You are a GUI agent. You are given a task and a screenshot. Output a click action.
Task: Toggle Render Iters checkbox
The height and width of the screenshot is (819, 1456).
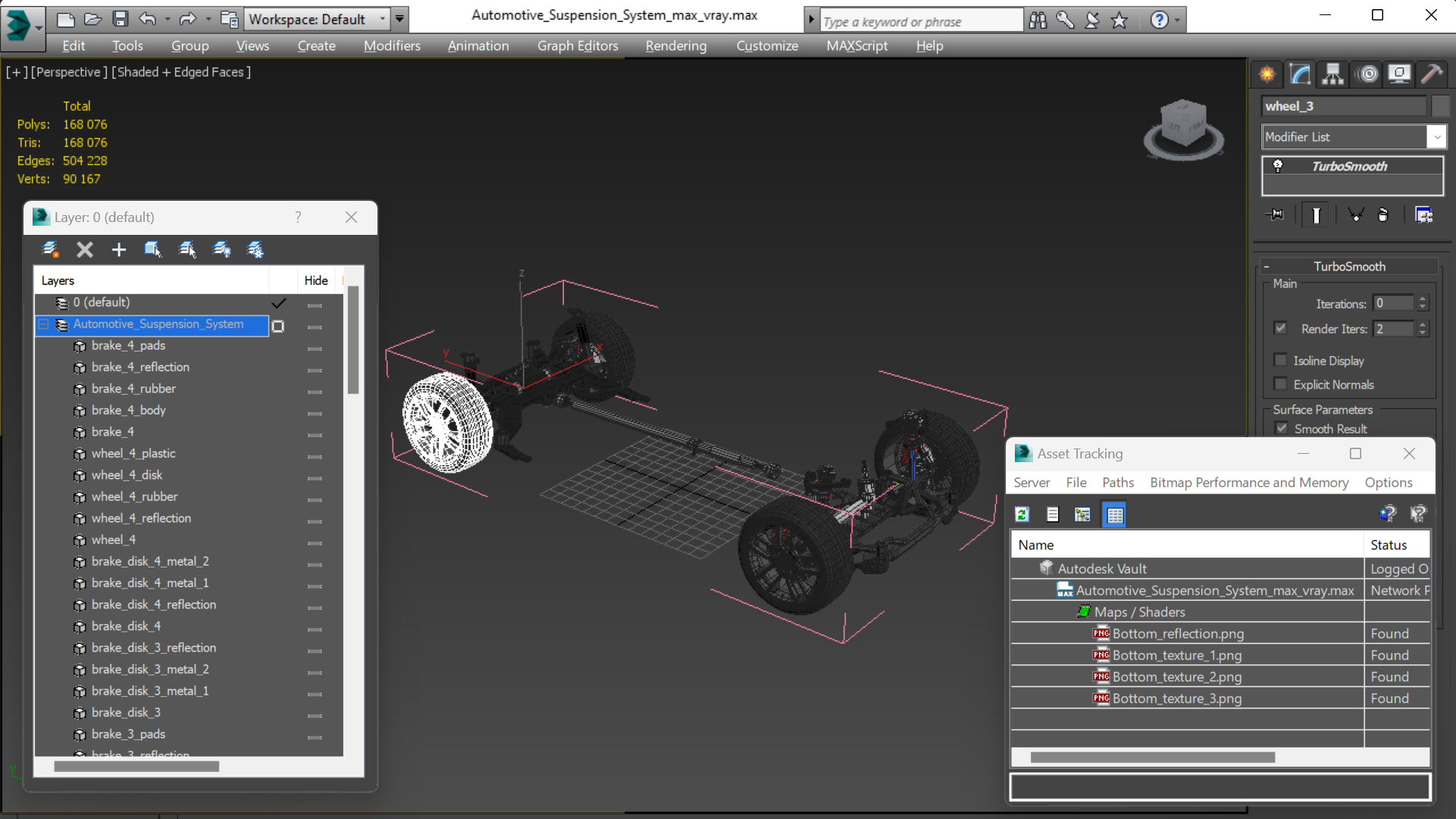[x=1281, y=328]
